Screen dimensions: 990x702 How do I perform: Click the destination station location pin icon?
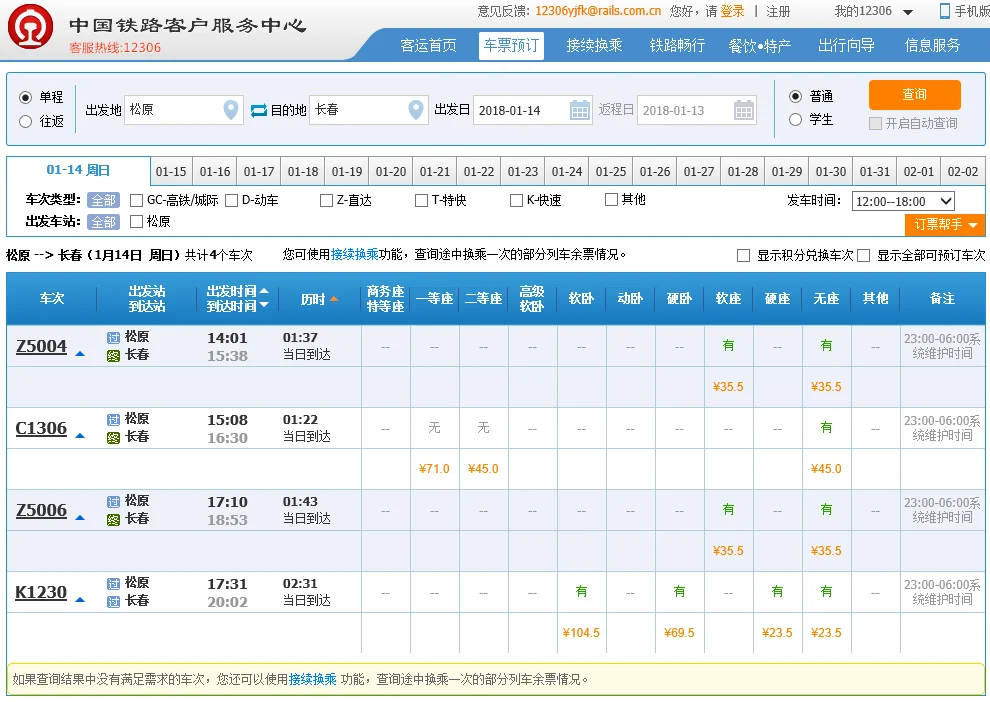click(416, 110)
